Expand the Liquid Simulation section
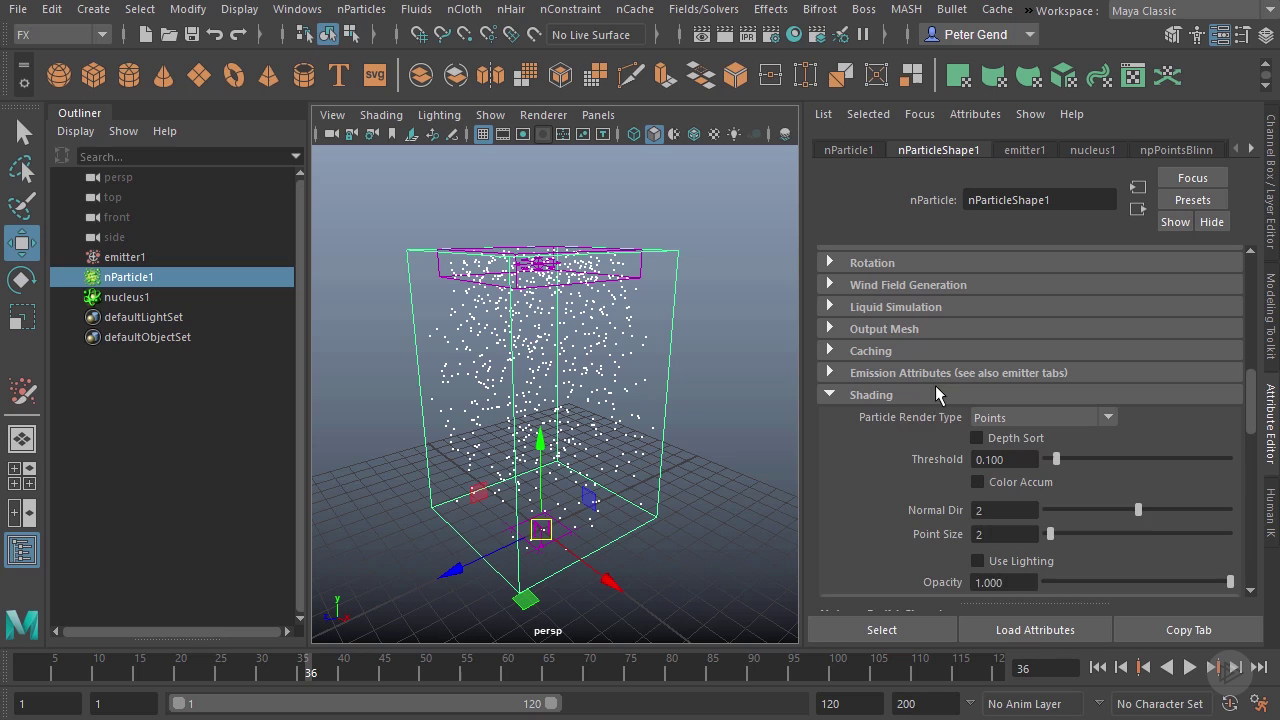 (x=829, y=307)
